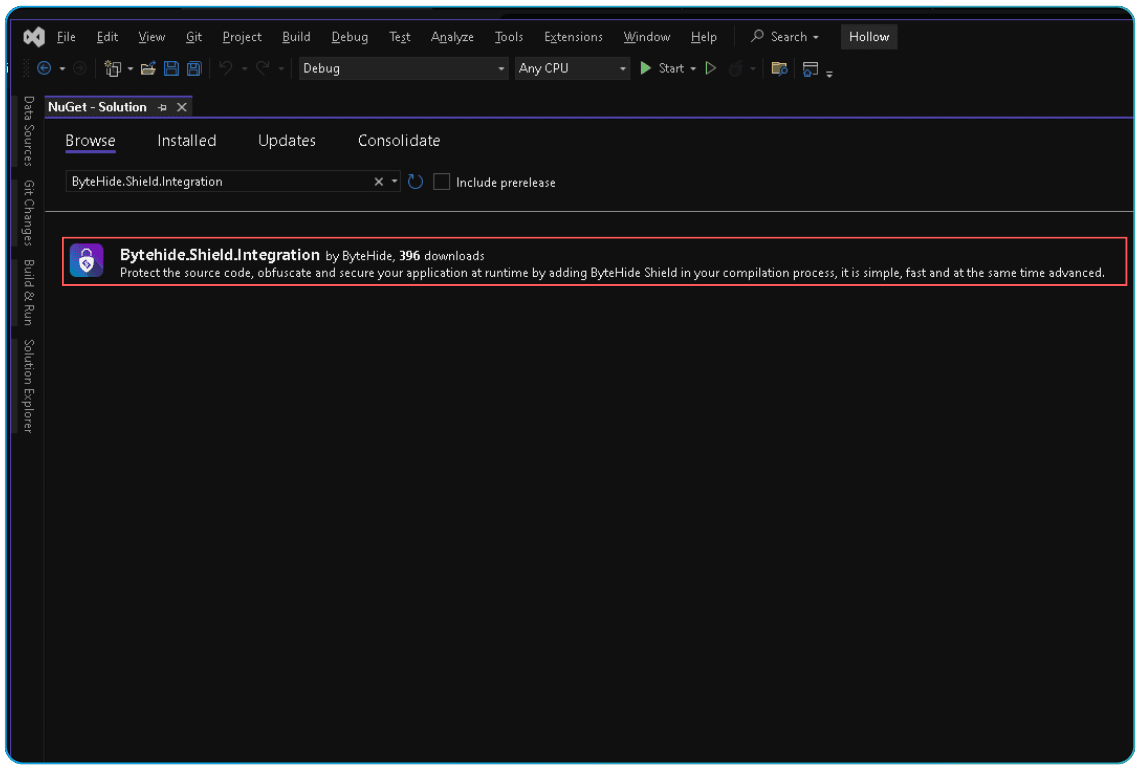1140x768 pixels.
Task: Click the Undo arrow icon
Action: pos(226,68)
